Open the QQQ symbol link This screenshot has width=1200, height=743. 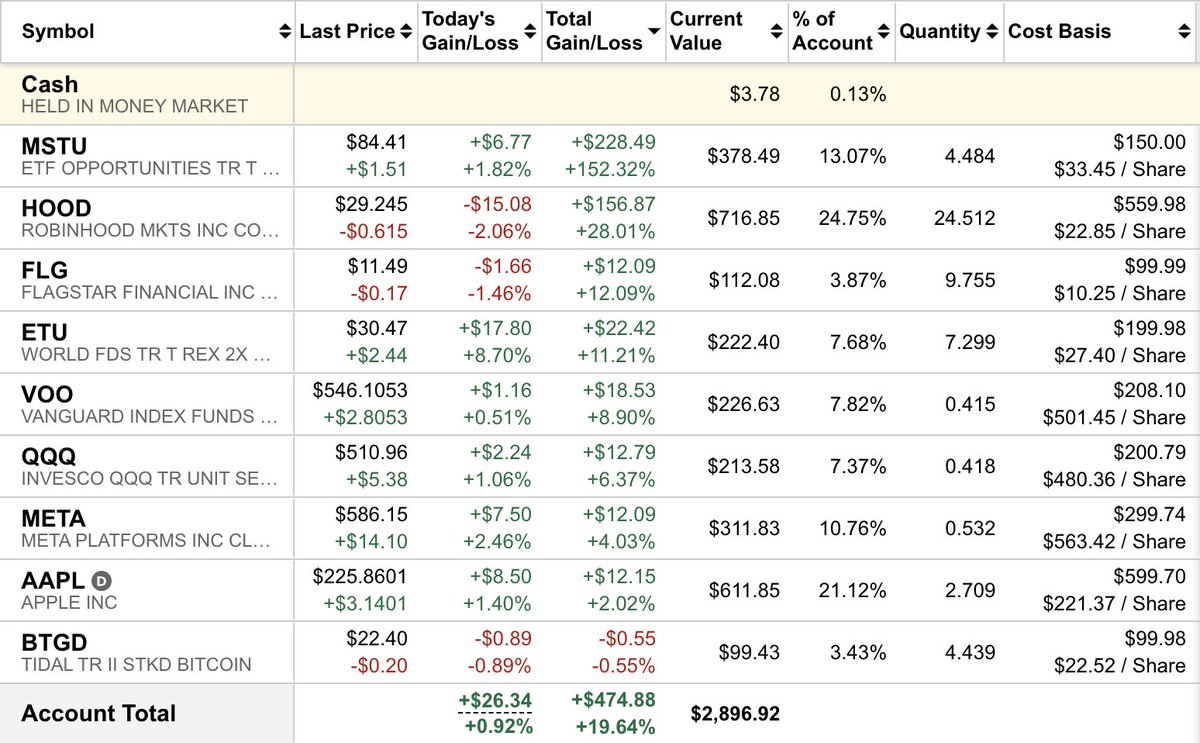click(48, 457)
